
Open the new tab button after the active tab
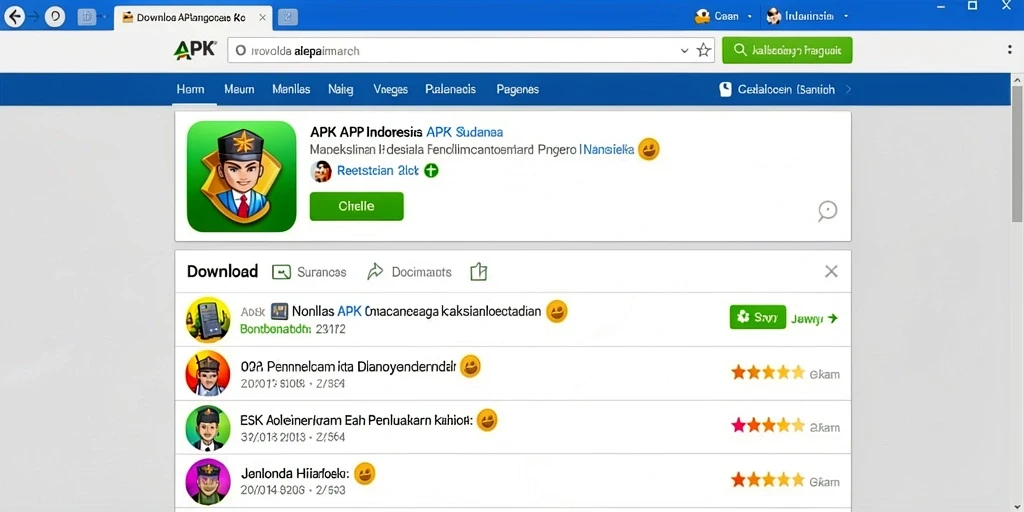(x=288, y=17)
